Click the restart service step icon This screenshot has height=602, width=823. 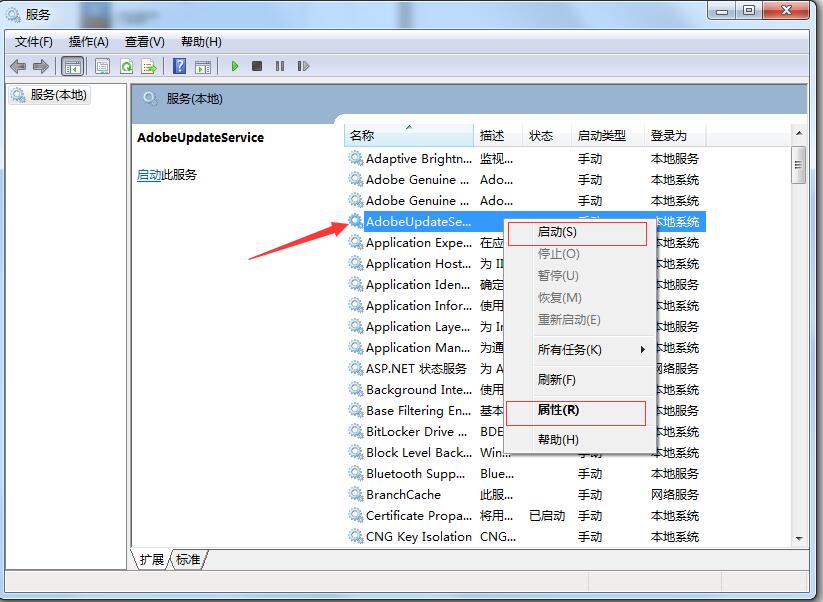[303, 66]
